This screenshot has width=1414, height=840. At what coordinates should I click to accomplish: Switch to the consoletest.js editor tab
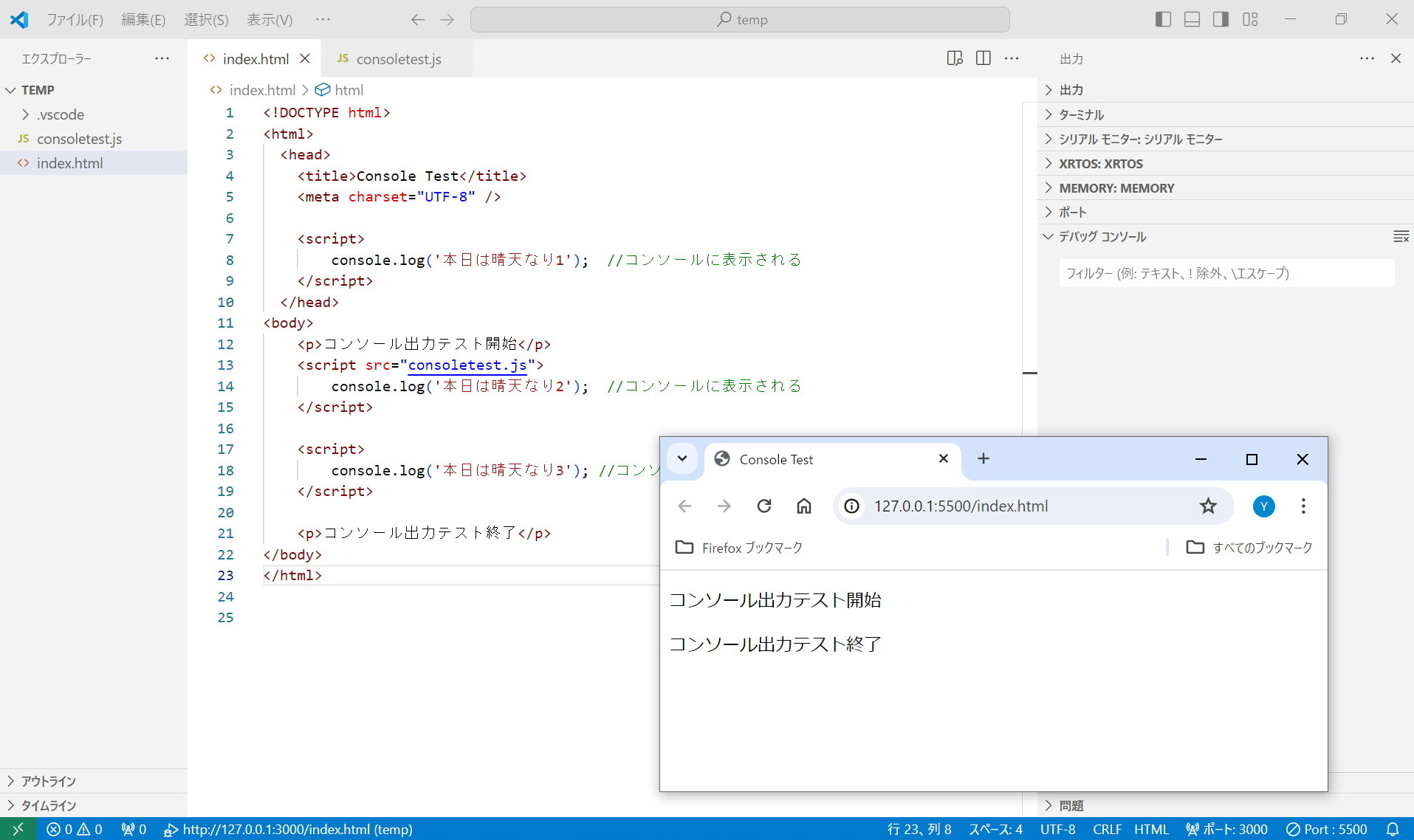[397, 59]
